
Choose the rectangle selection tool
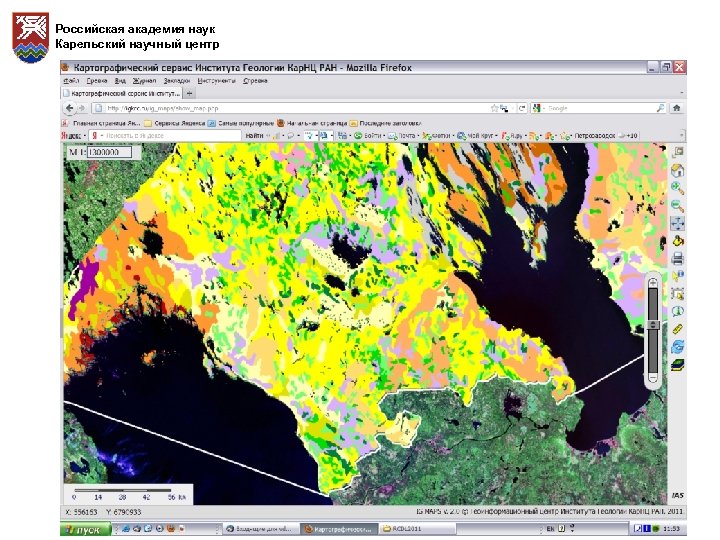tap(678, 293)
